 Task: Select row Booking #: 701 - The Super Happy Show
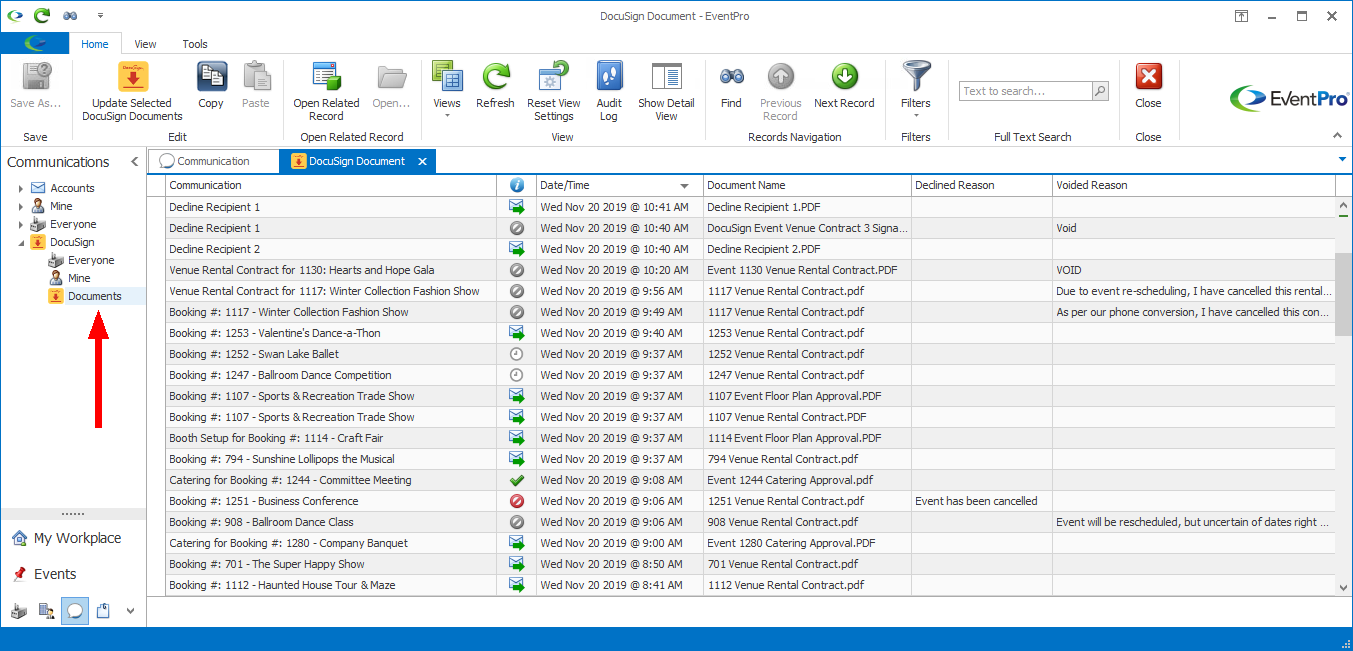coord(750,564)
